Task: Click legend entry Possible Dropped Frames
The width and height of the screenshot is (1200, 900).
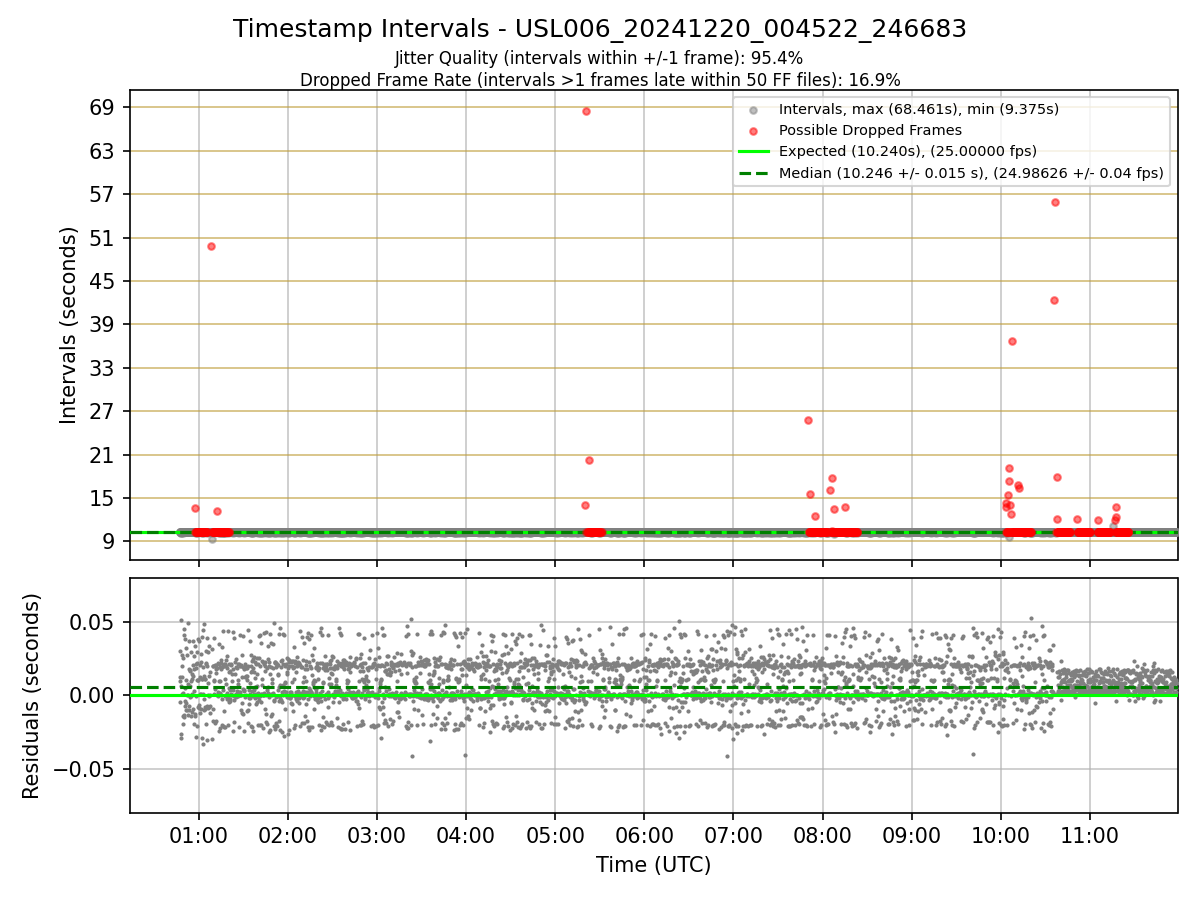Action: (870, 130)
